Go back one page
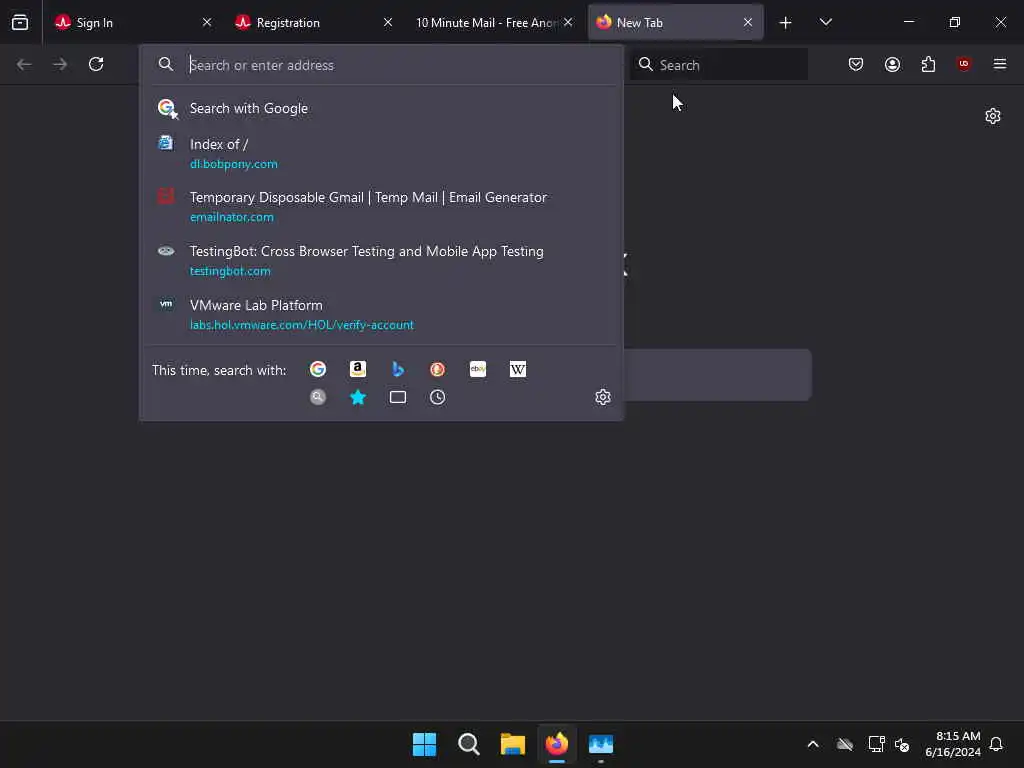The height and width of the screenshot is (768, 1024). (x=24, y=64)
